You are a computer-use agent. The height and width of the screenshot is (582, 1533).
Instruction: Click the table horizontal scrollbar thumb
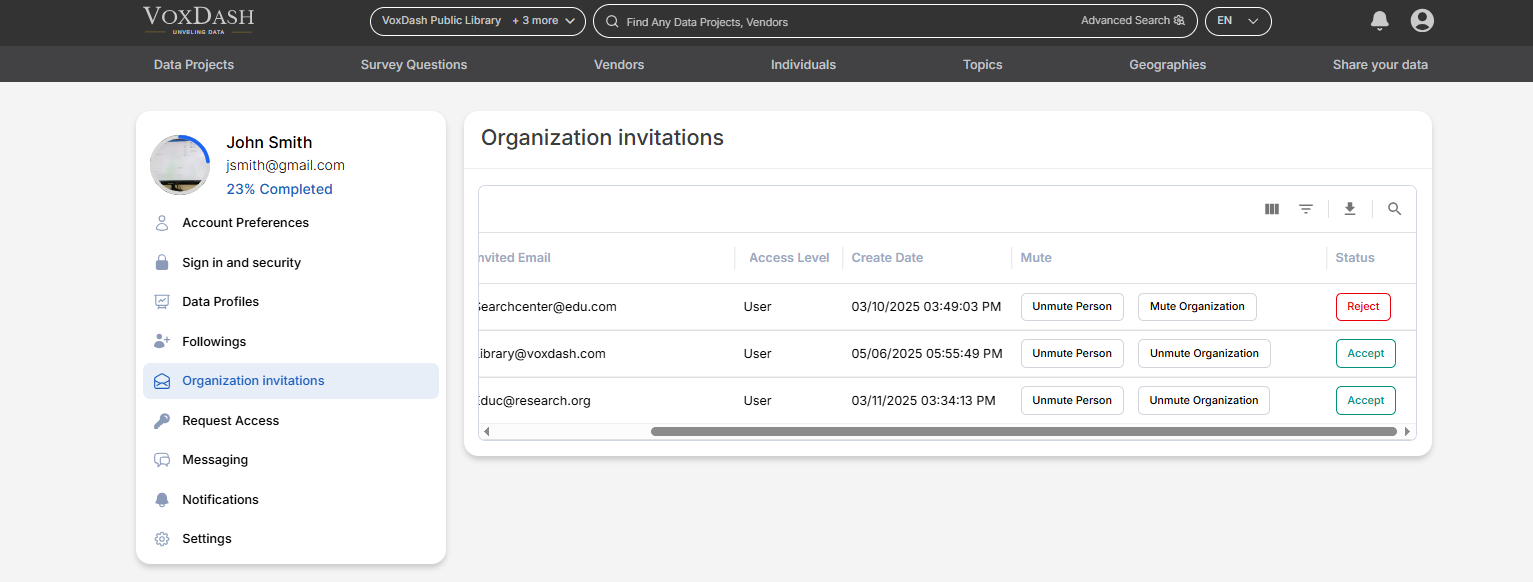click(x=1023, y=432)
